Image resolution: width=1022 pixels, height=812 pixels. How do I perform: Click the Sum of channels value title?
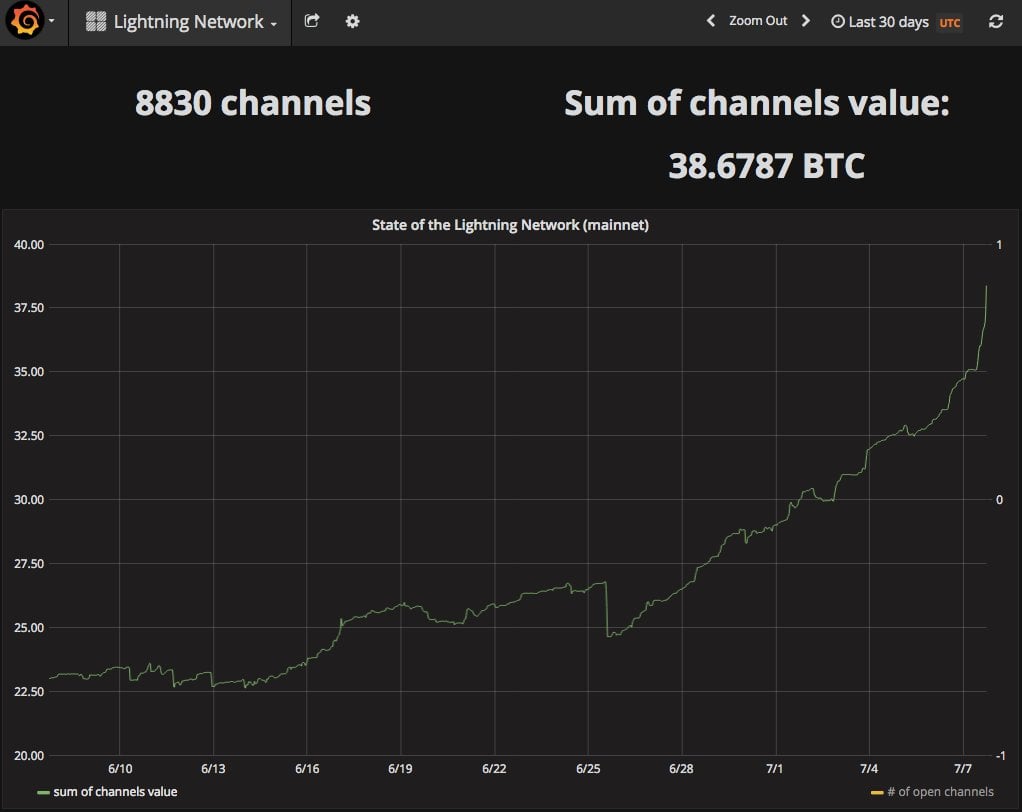coord(757,103)
